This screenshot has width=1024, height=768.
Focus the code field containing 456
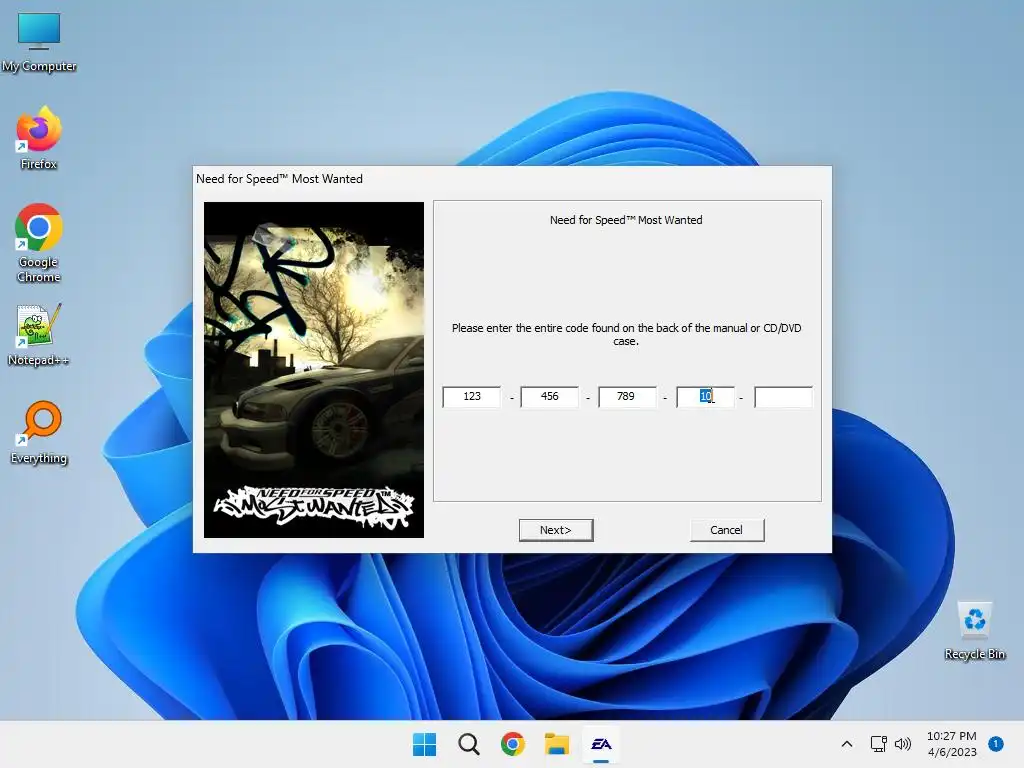click(549, 396)
